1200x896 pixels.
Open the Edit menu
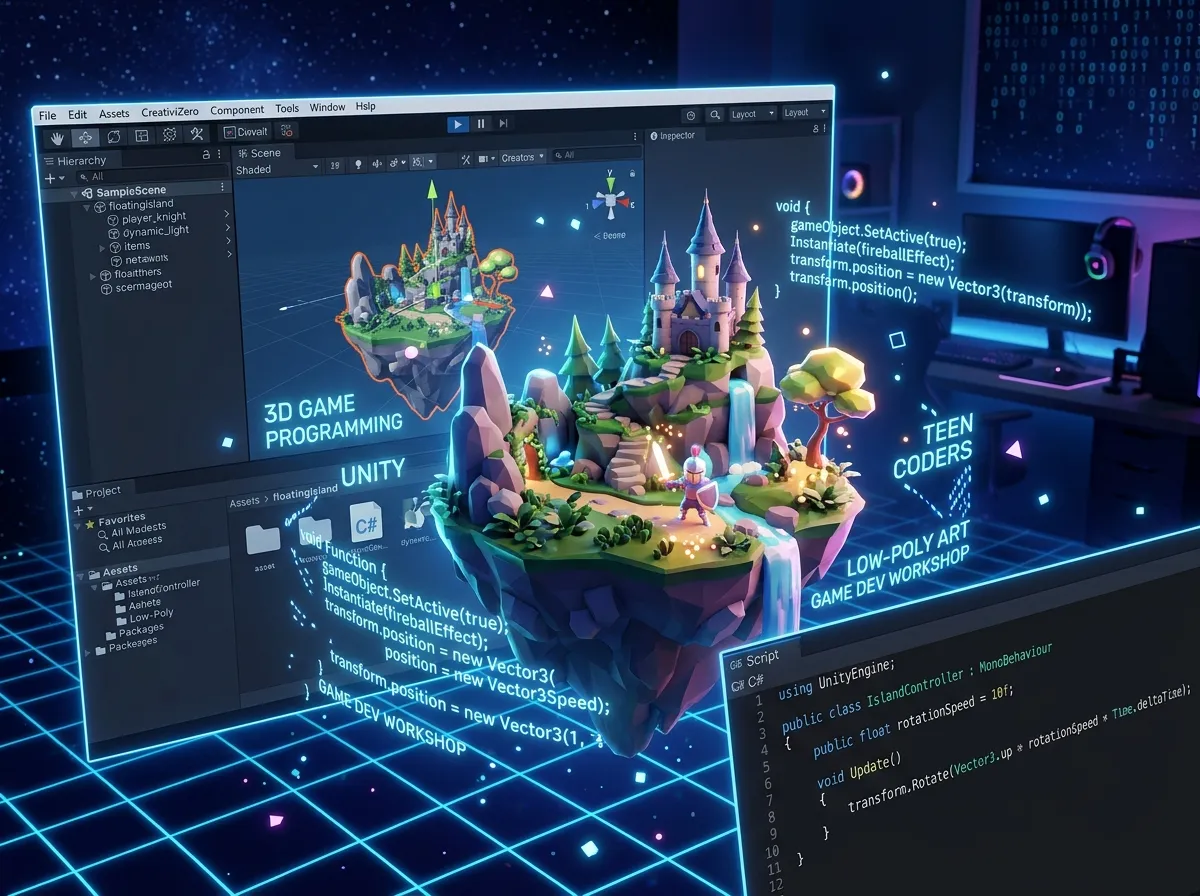click(x=77, y=115)
